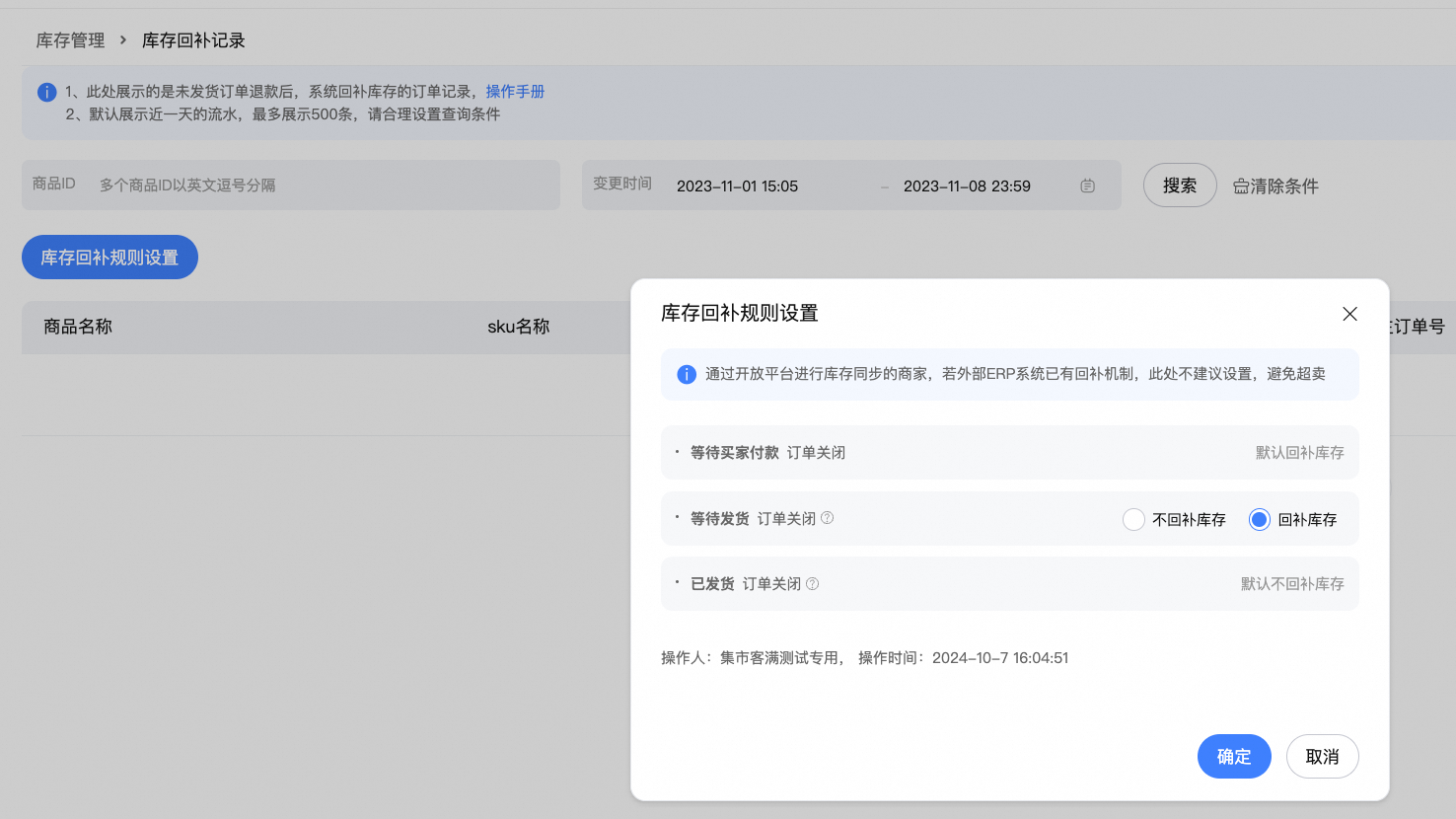The image size is (1456, 819).
Task: Click the 库存回补记录 breadcrumb text
Action: (193, 40)
